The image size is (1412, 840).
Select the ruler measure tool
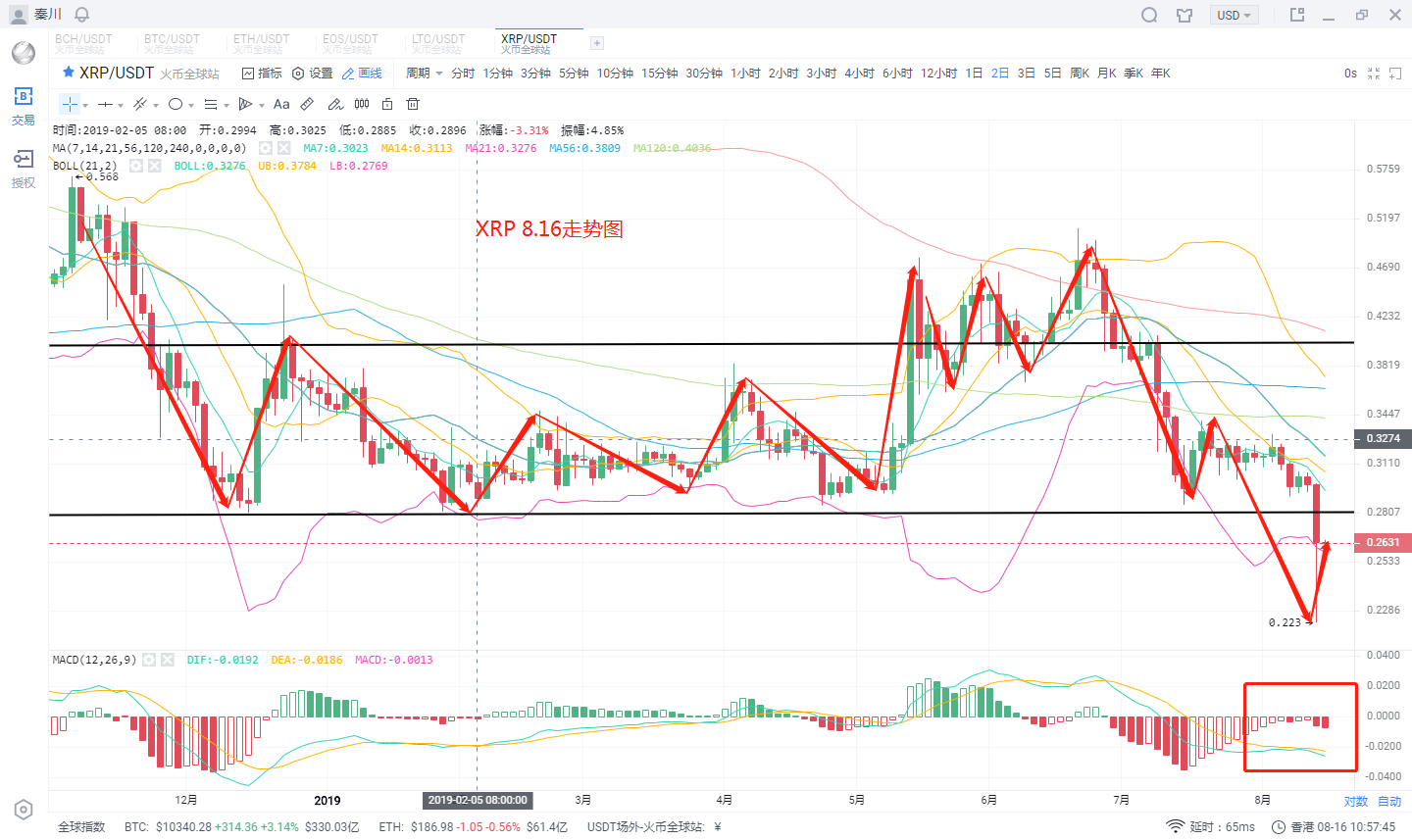click(307, 104)
